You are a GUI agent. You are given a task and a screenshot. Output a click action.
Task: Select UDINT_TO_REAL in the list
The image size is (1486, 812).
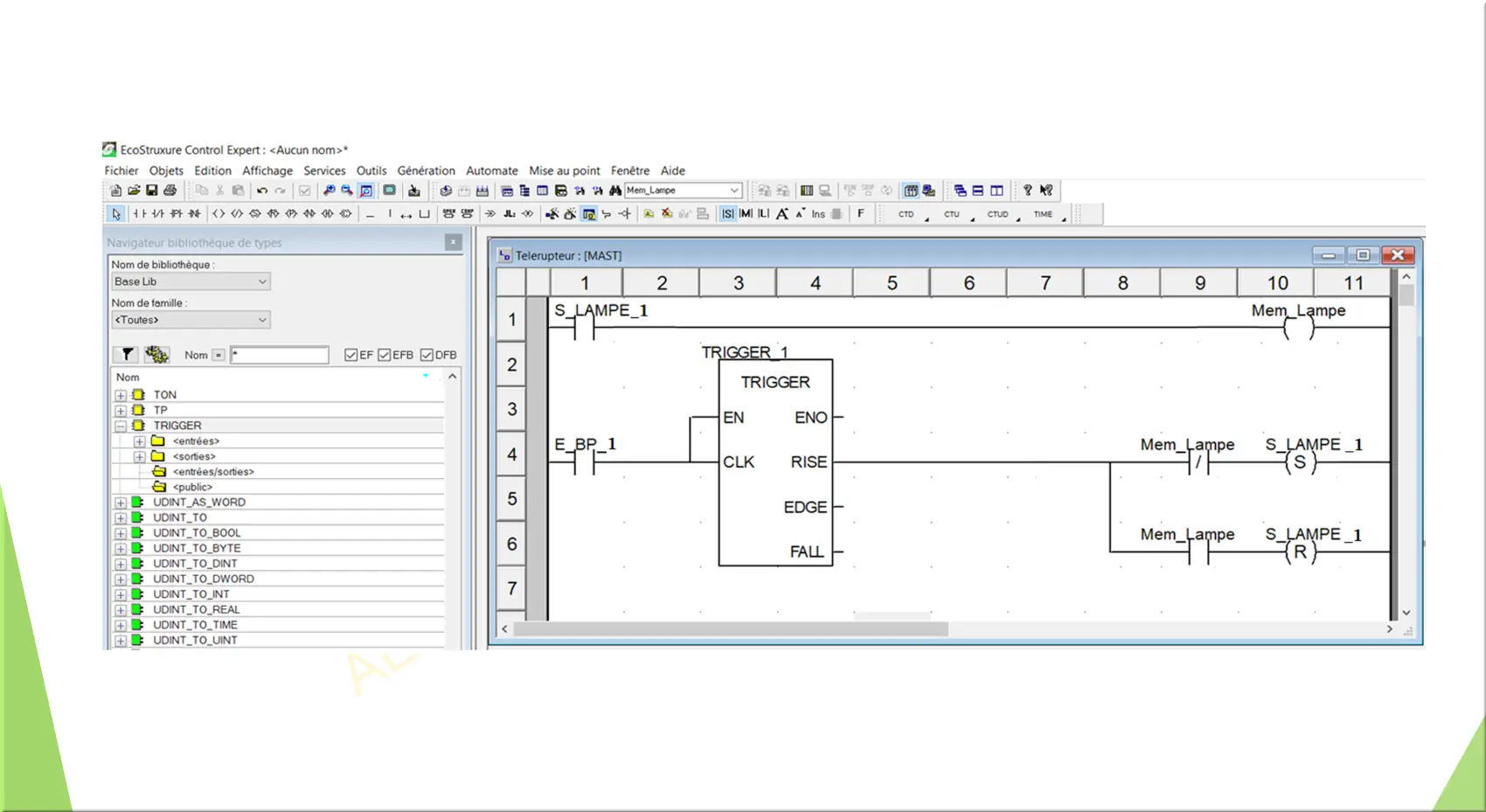click(x=196, y=610)
